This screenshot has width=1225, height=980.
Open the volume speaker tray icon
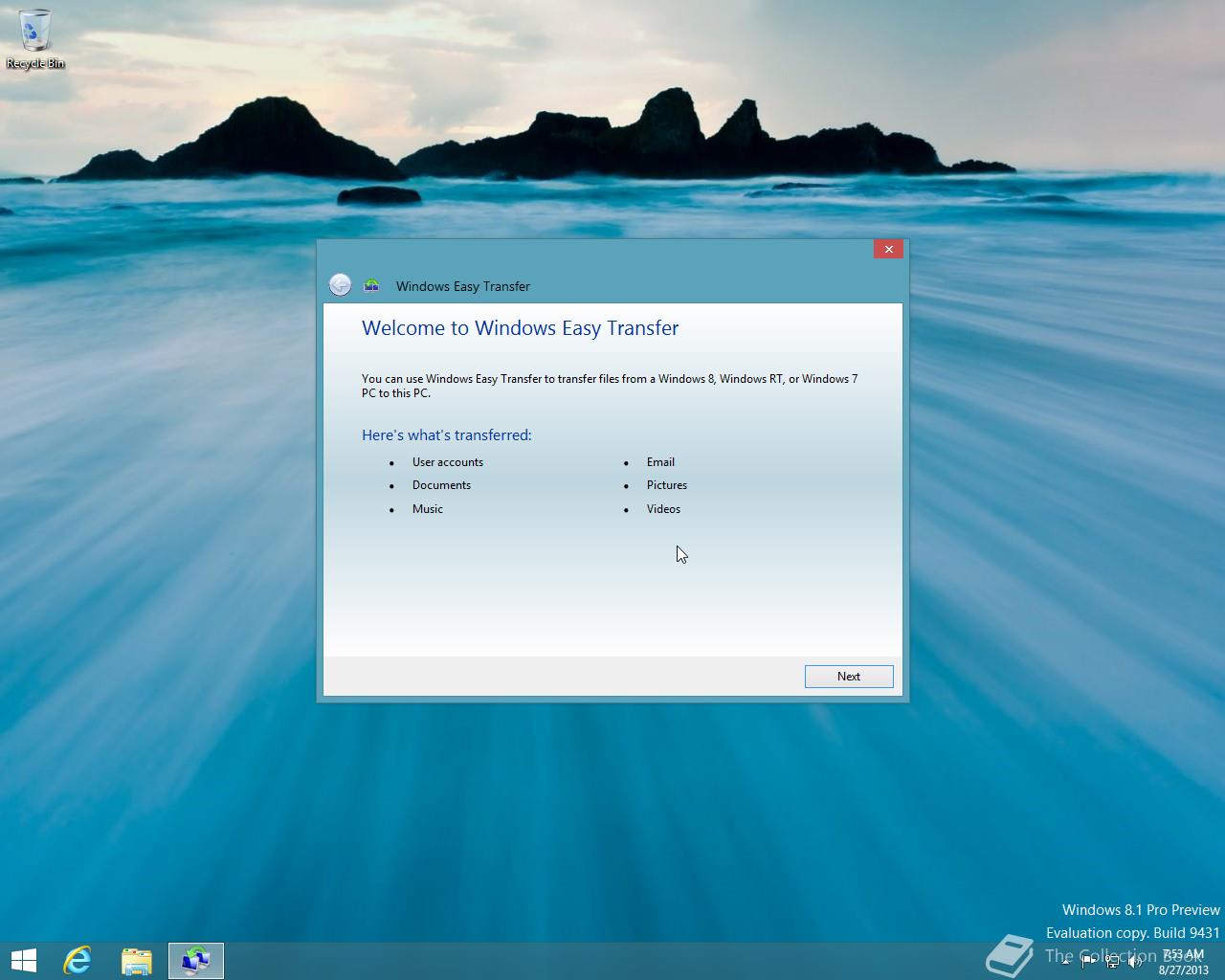point(1135,962)
